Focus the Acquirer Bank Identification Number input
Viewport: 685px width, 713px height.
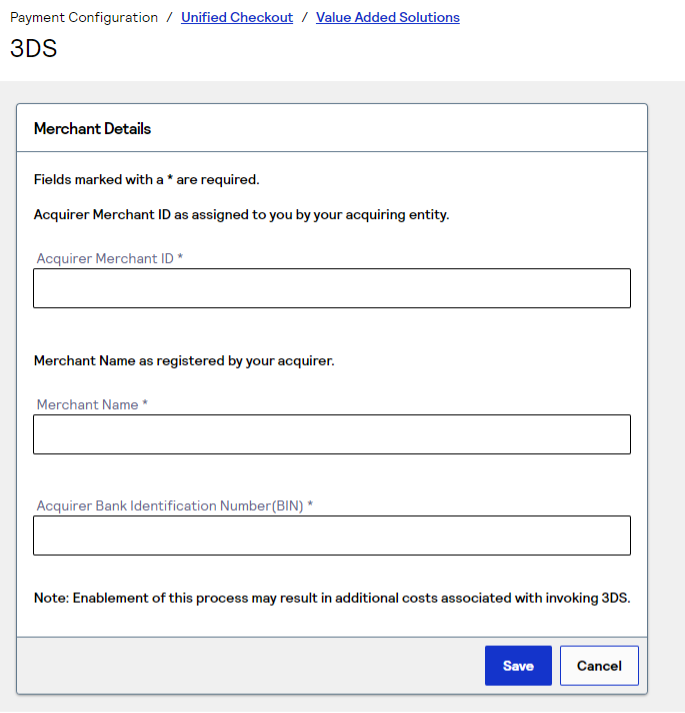(x=331, y=535)
